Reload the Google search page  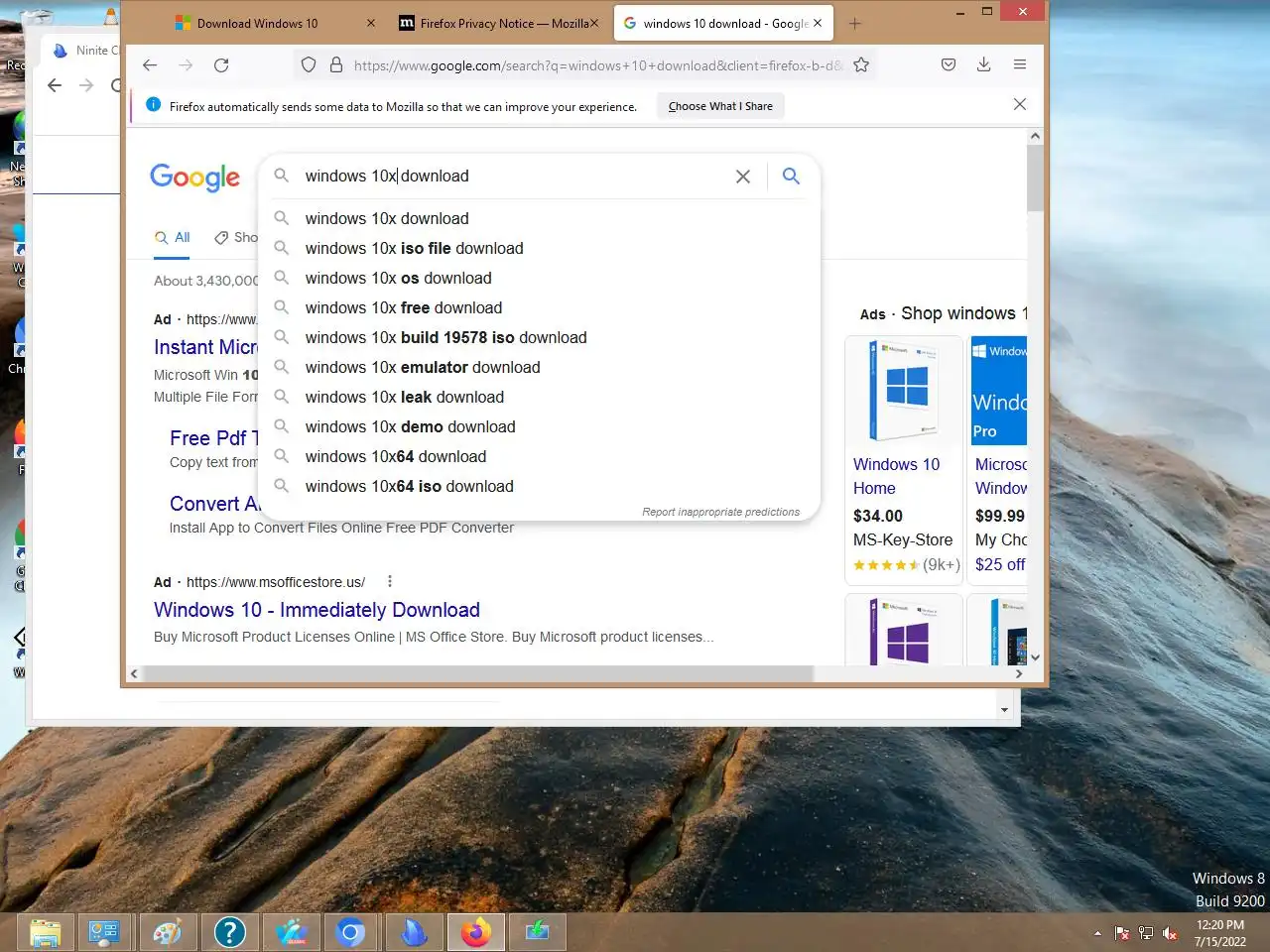[x=221, y=65]
